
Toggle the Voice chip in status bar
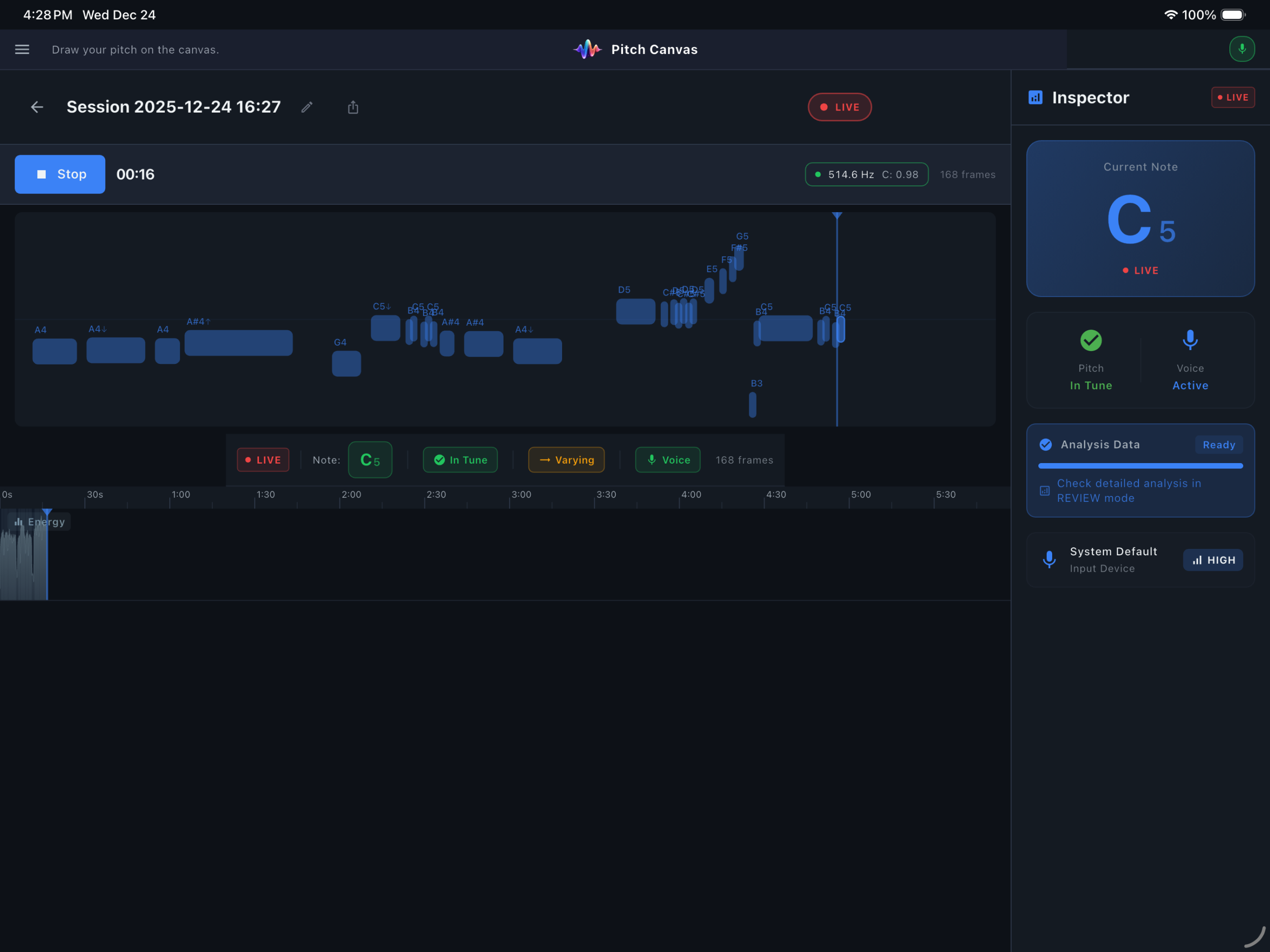(667, 460)
